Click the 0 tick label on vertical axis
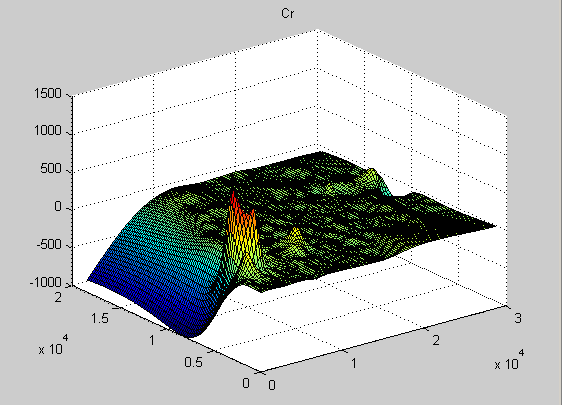The image size is (562, 405). pos(58,206)
